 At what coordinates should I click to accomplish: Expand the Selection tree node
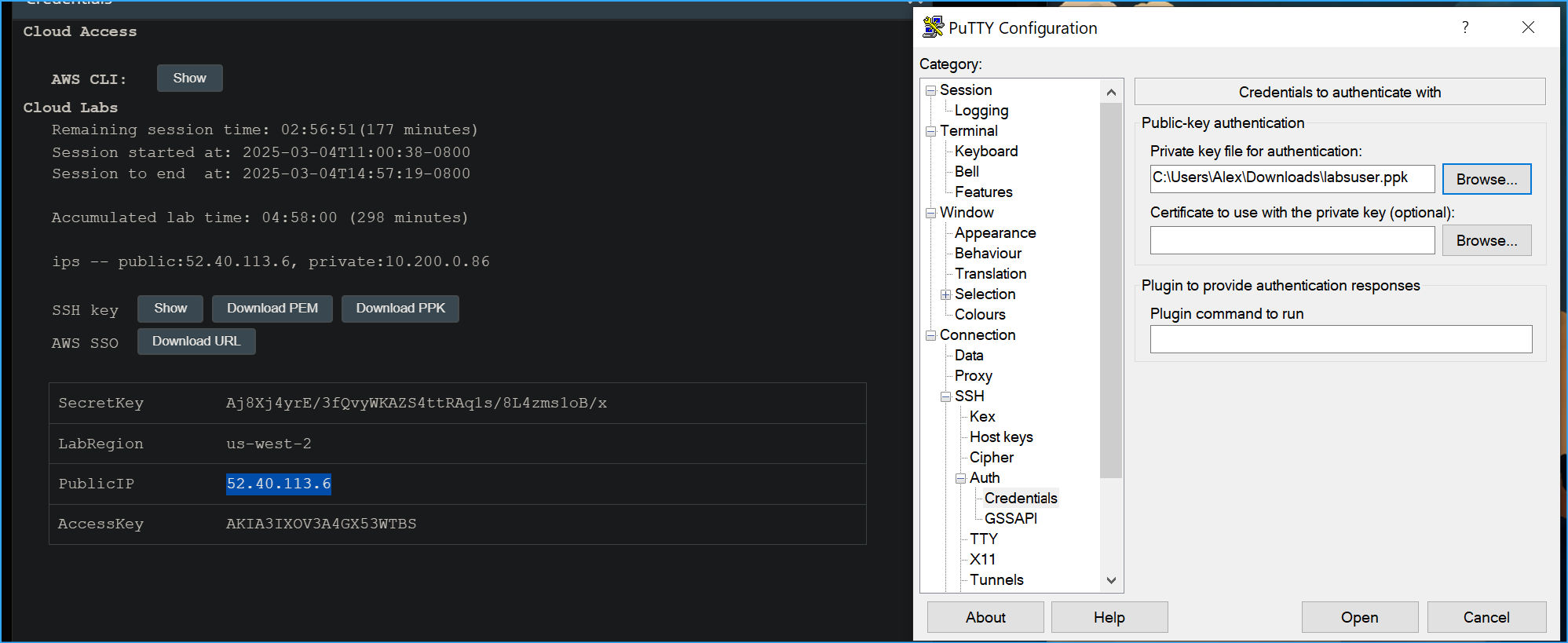pyautogui.click(x=946, y=294)
